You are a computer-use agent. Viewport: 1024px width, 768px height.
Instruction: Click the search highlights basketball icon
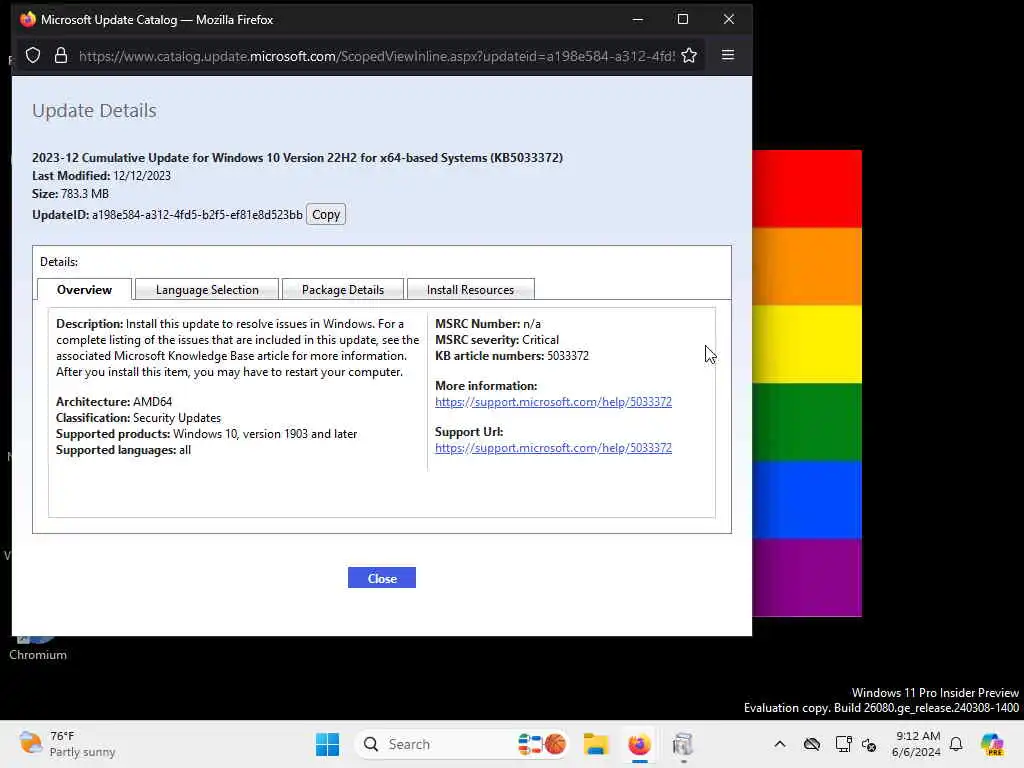pyautogui.click(x=555, y=744)
